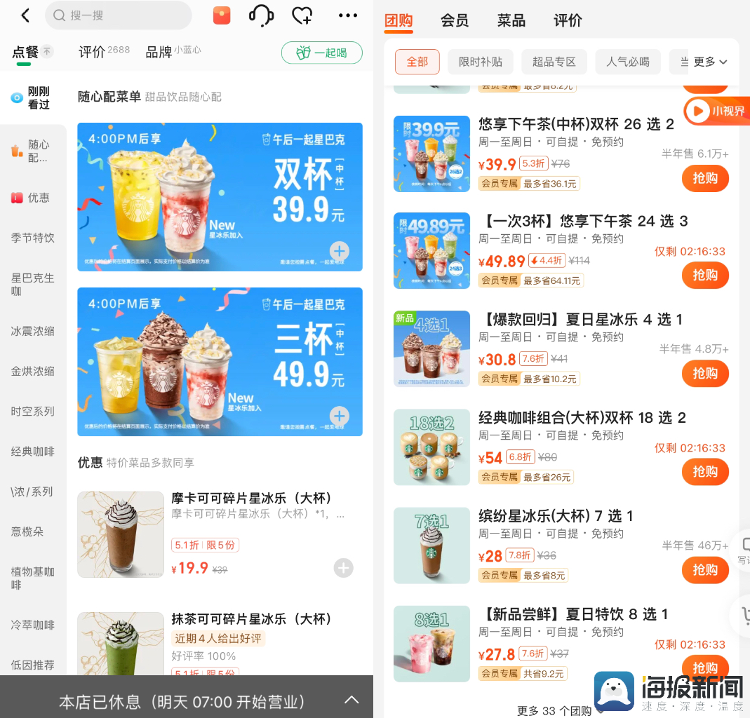
Task: Open 一次3杯 24 选 3 thumbnail
Action: (431, 251)
